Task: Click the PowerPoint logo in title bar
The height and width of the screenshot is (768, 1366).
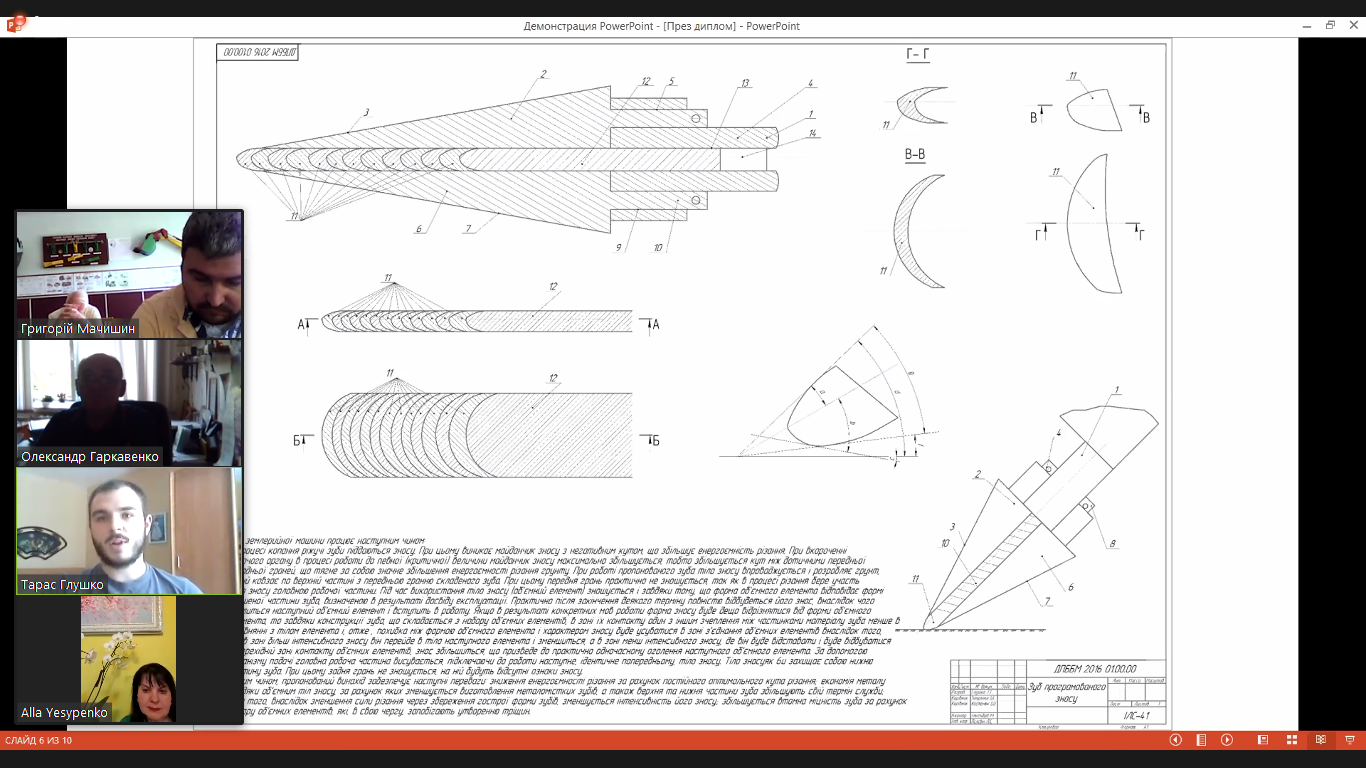Action: coord(15,24)
